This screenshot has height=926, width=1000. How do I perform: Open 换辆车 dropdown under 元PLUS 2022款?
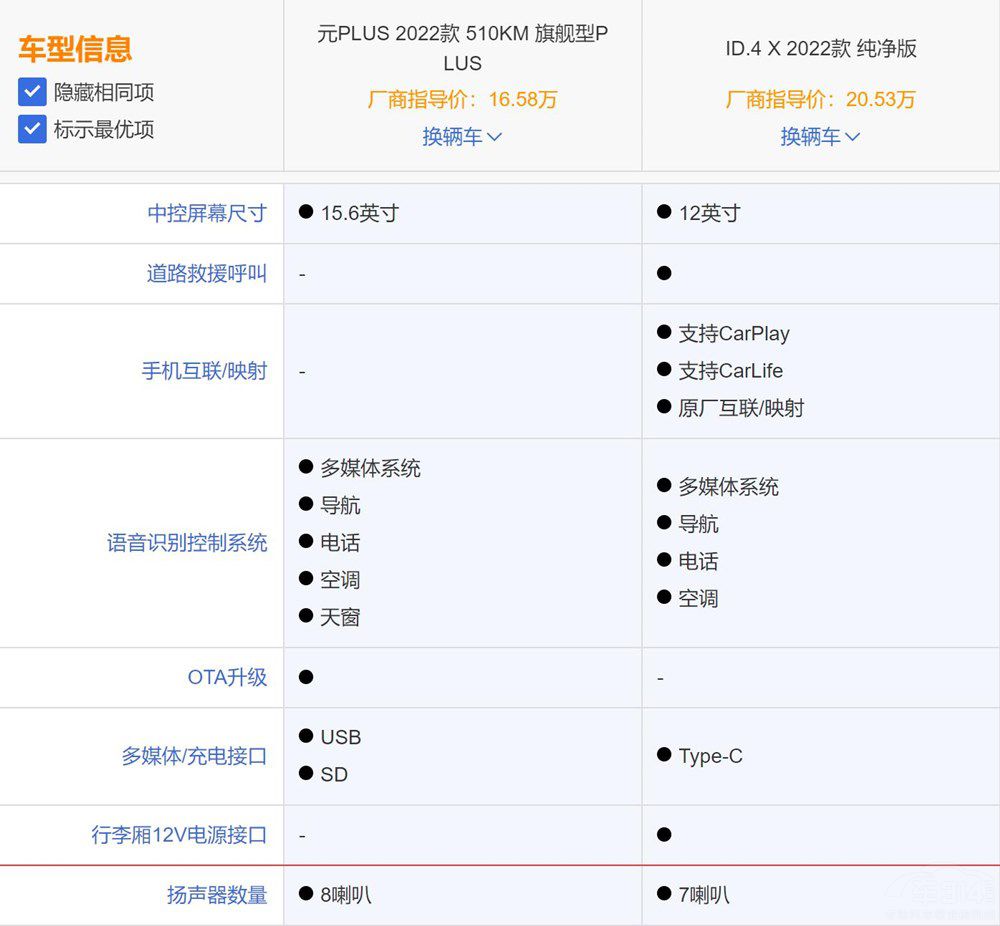coord(462,137)
